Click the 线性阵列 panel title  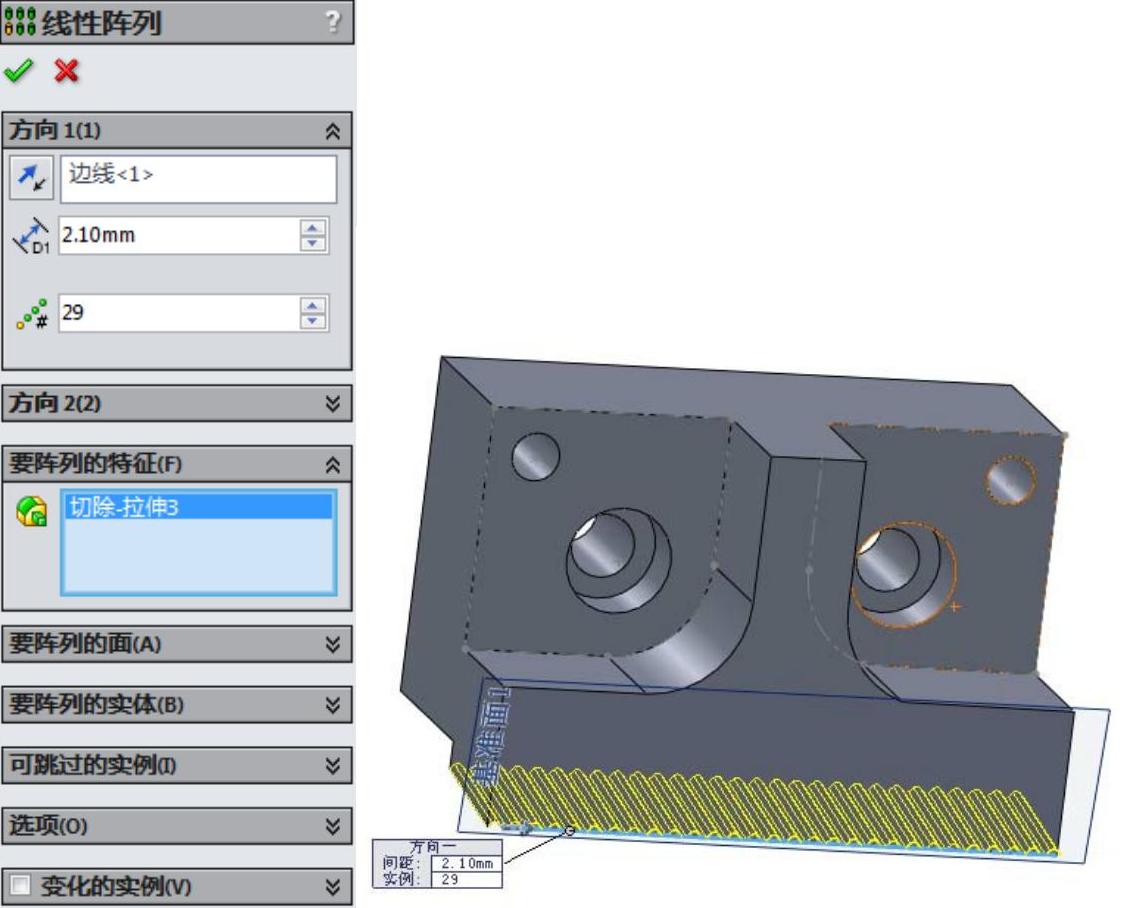101,23
